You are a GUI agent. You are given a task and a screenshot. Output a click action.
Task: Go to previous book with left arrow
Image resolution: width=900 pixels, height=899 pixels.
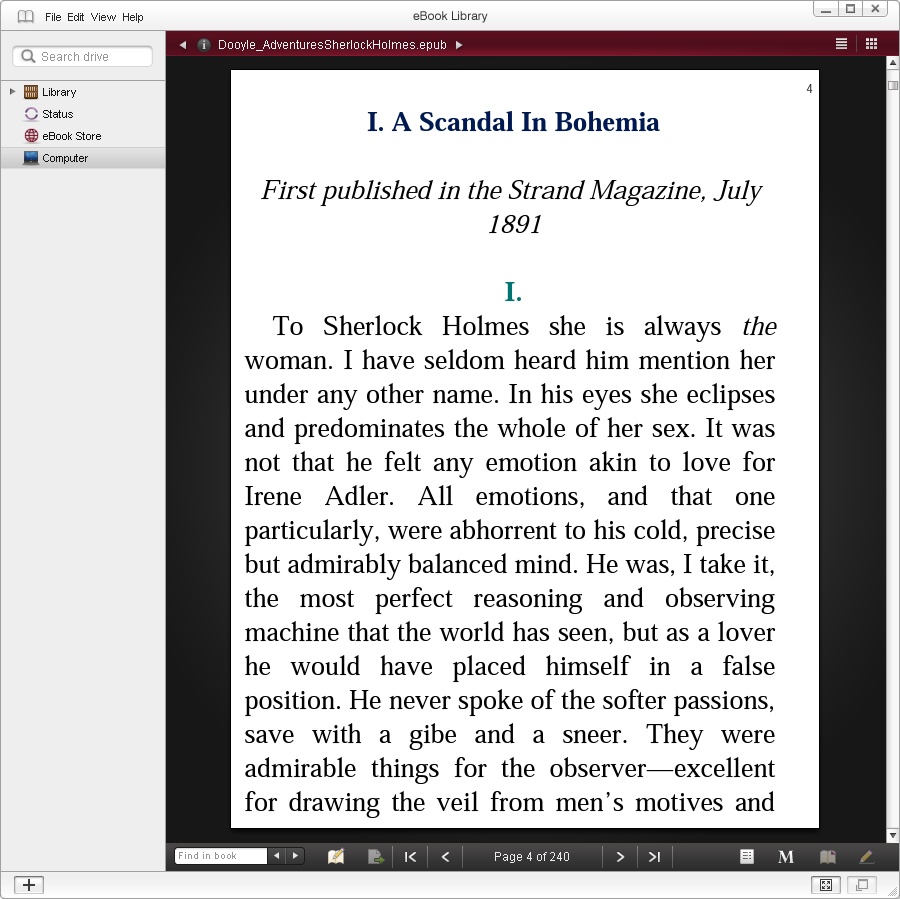183,45
